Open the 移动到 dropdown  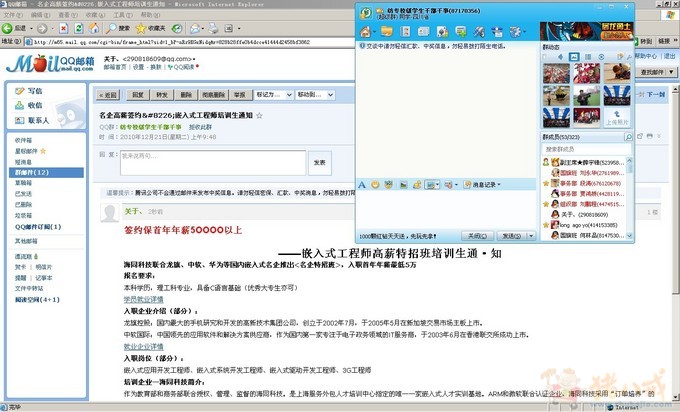[x=315, y=95]
